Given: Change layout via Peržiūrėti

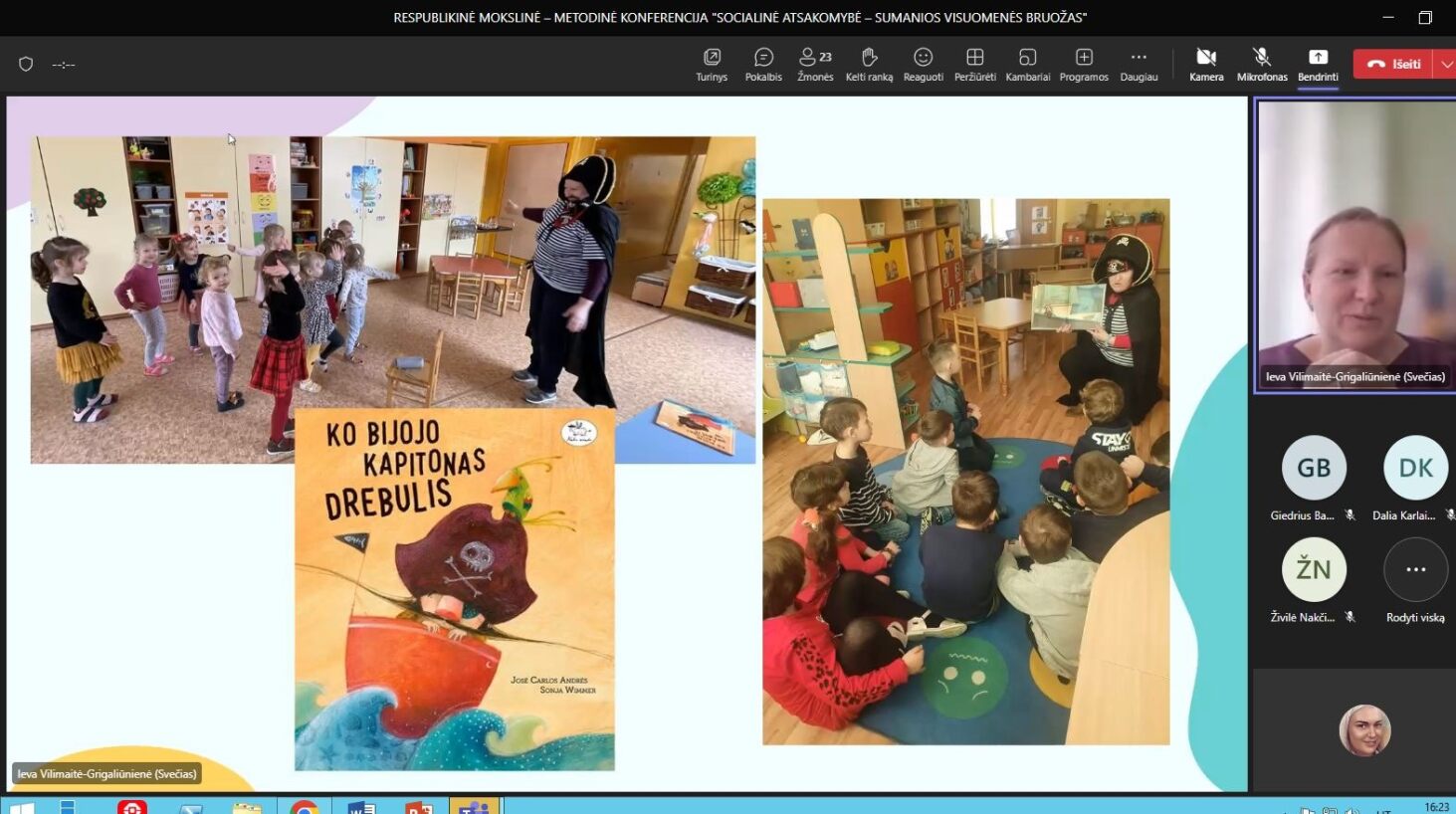Looking at the screenshot, I should coord(975,65).
